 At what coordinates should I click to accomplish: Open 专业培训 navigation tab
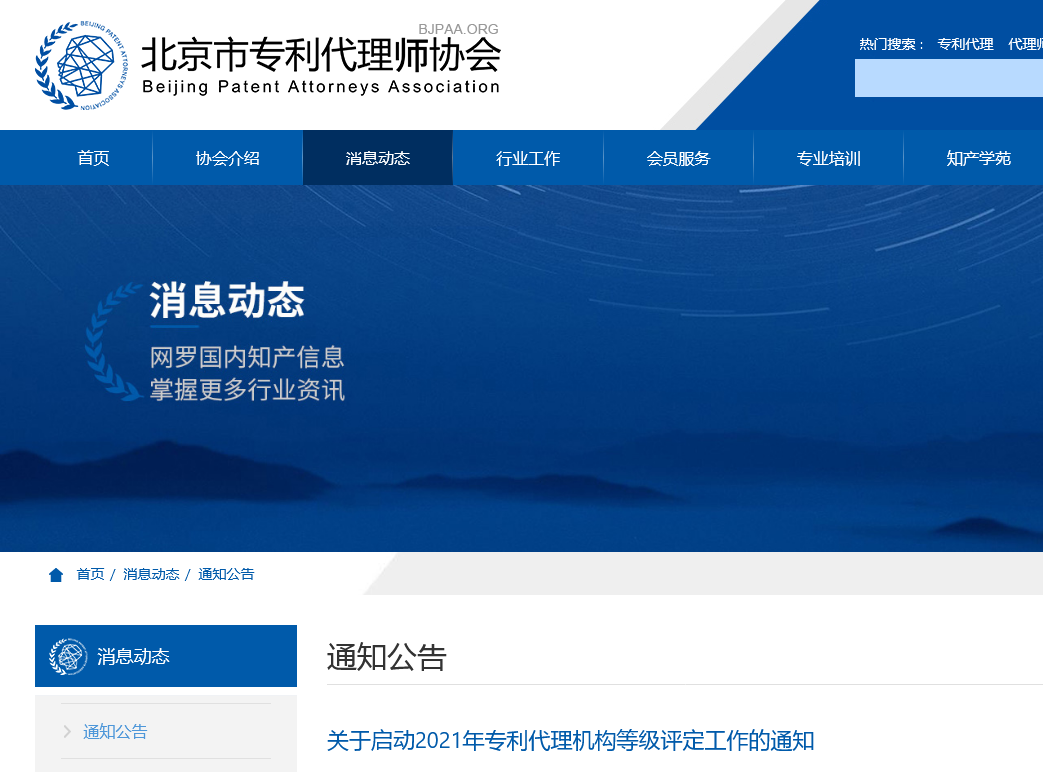[829, 158]
